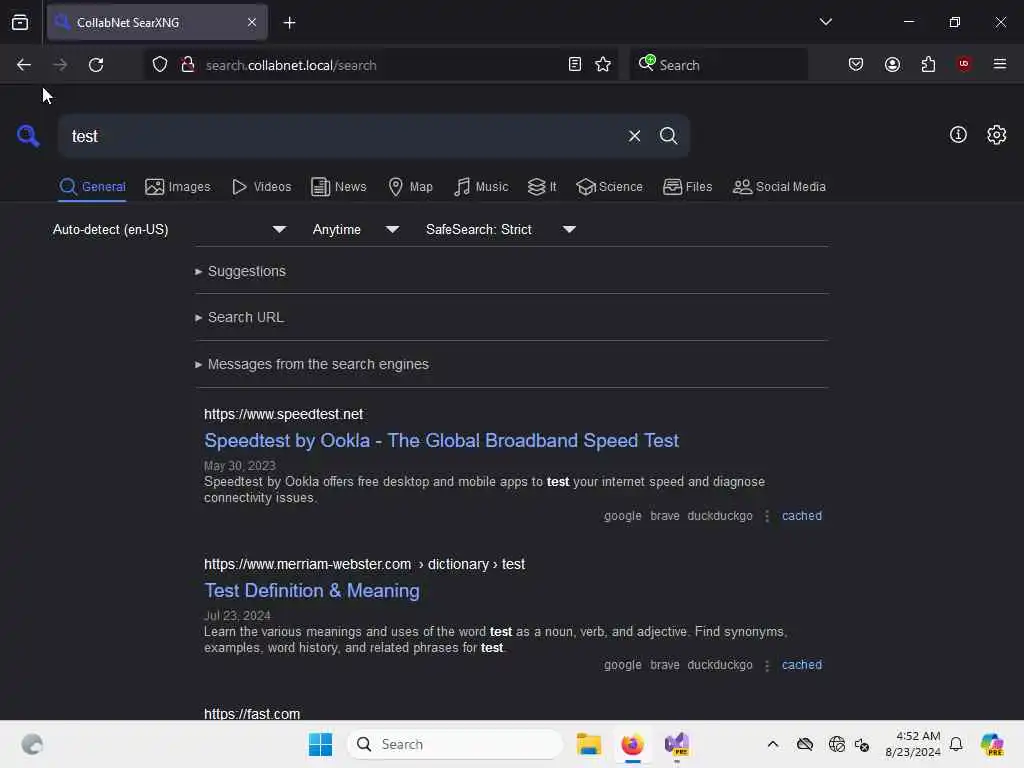Click https://www.speedtest.net URL text
The height and width of the screenshot is (768, 1024).
pyautogui.click(x=283, y=414)
